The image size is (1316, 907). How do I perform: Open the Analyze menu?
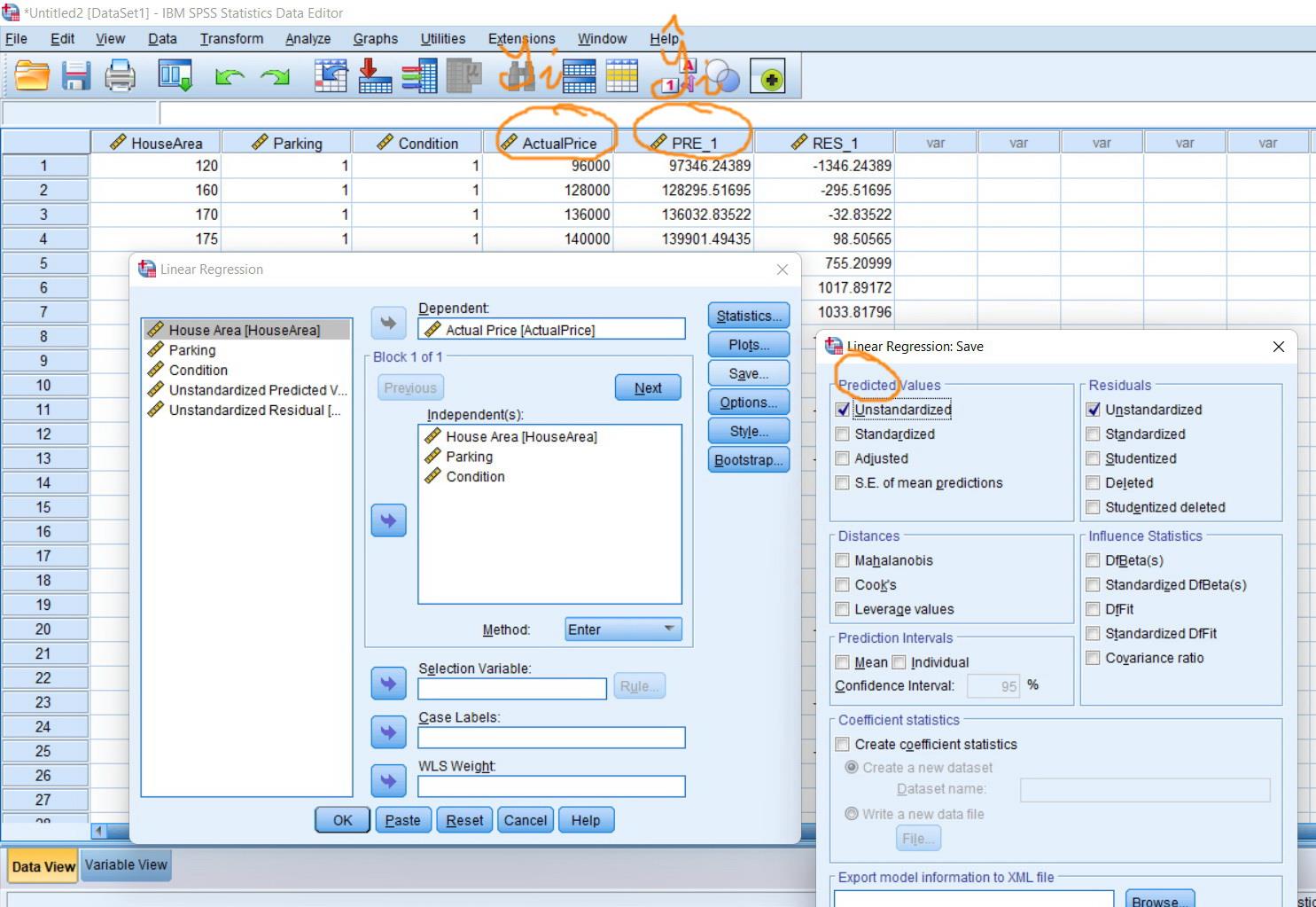308,38
